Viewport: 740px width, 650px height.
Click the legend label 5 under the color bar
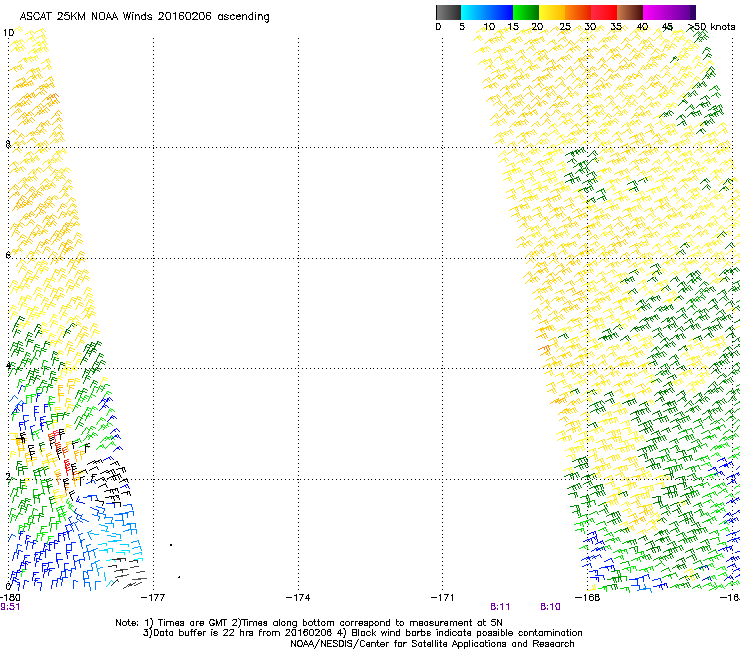pyautogui.click(x=462, y=27)
